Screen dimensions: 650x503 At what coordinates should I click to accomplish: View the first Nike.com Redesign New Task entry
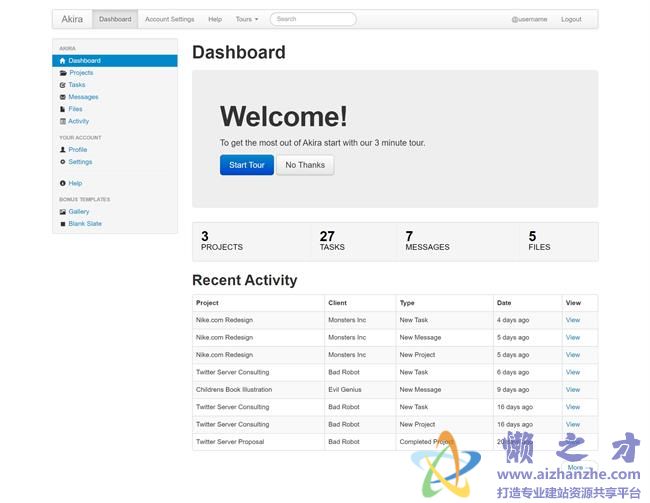click(572, 320)
